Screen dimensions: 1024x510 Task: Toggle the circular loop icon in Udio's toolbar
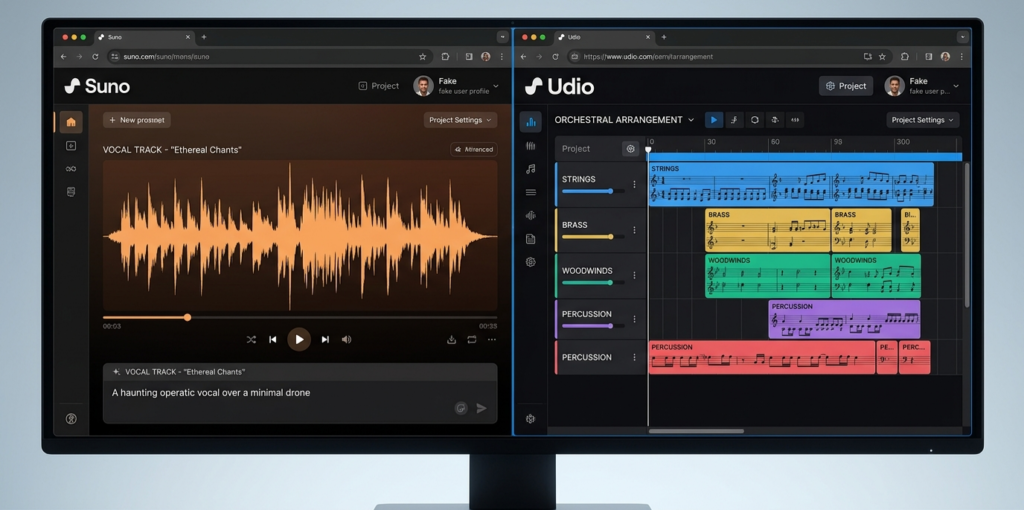755,120
